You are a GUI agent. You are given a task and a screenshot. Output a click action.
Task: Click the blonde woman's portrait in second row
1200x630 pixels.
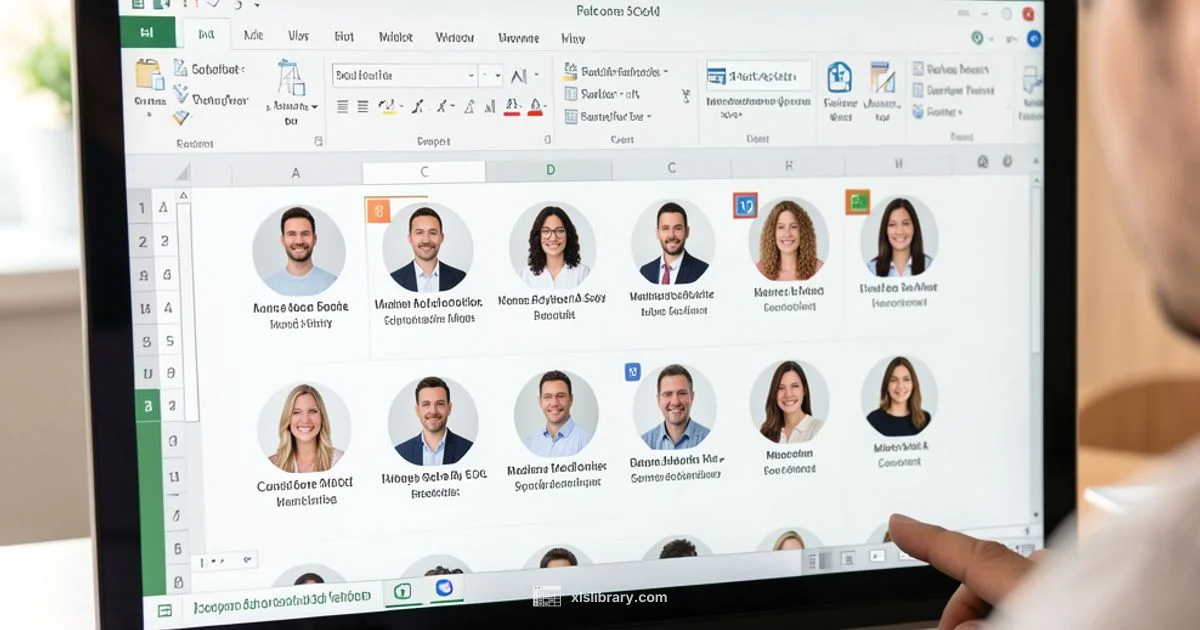tap(304, 428)
